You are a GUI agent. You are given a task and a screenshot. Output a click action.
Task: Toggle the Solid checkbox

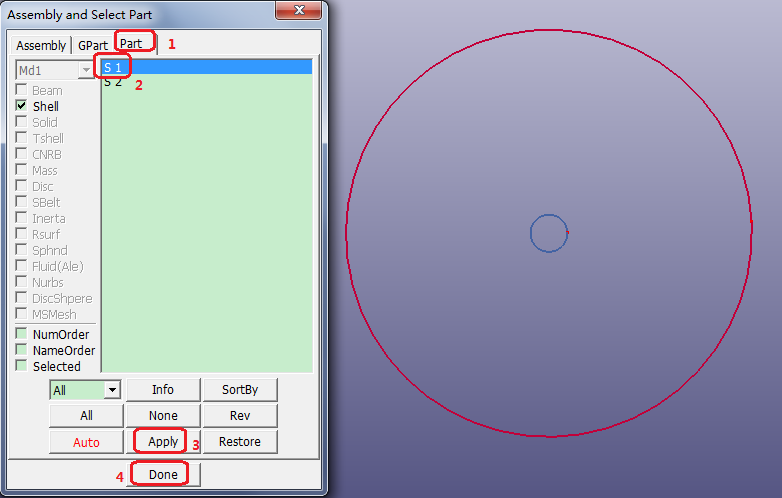[x=21, y=122]
